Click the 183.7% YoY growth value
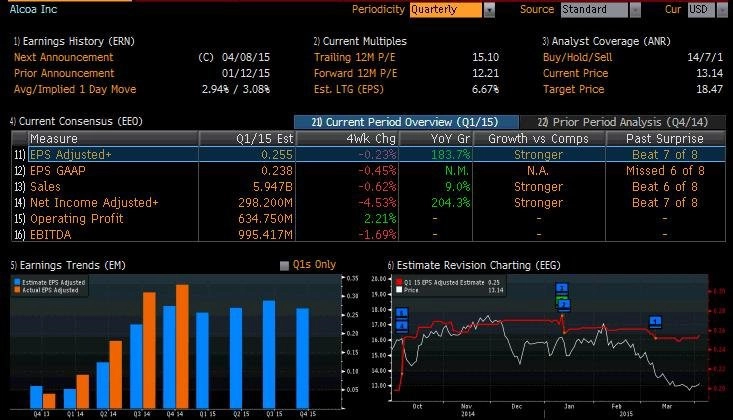 451,154
